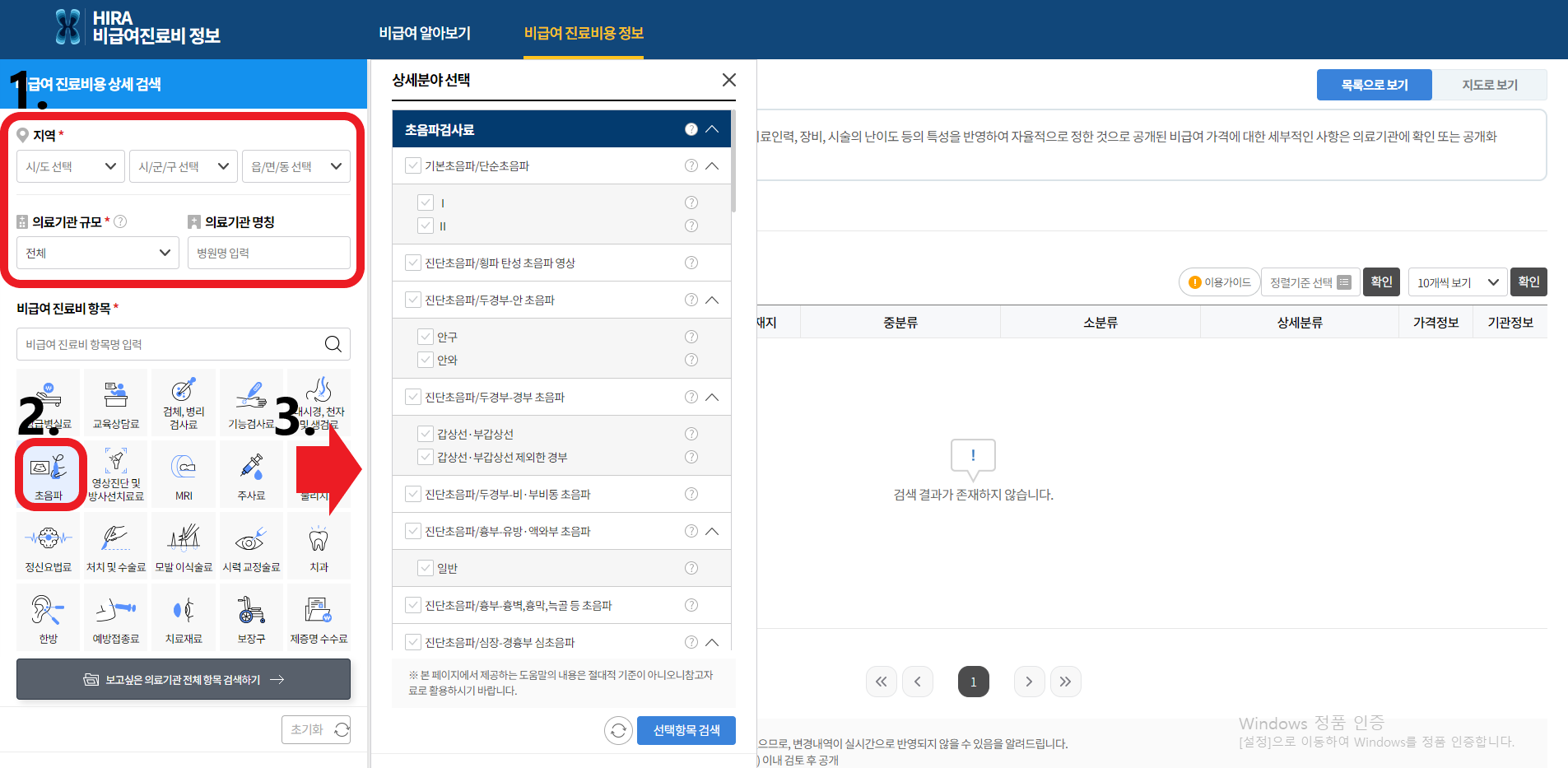Screen dimensions: 1568x768
Task: Open help icon for 기본초음파/단순초음파
Action: coord(691,165)
